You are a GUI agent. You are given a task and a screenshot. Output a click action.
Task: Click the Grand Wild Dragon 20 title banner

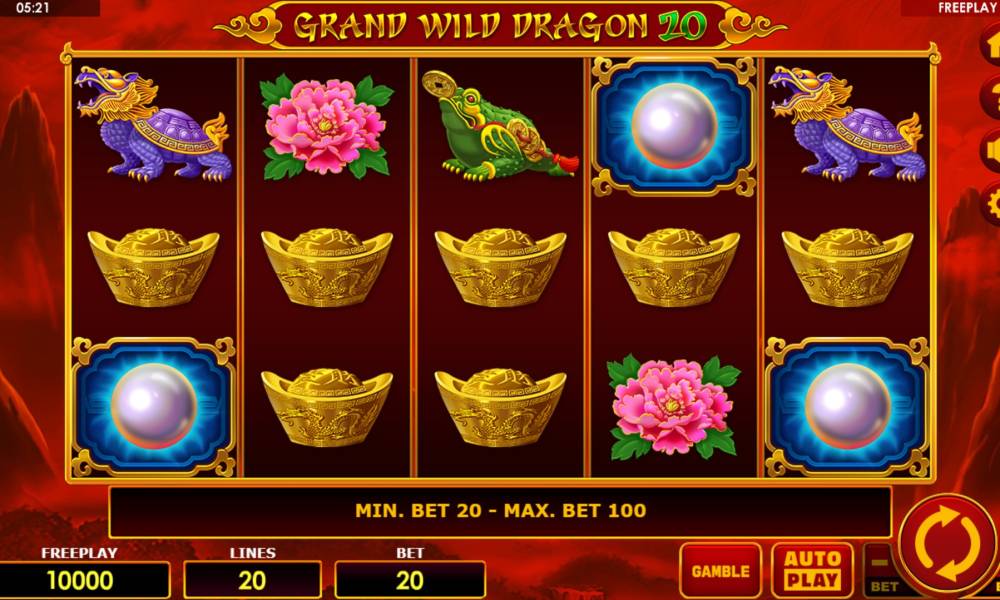(500, 26)
